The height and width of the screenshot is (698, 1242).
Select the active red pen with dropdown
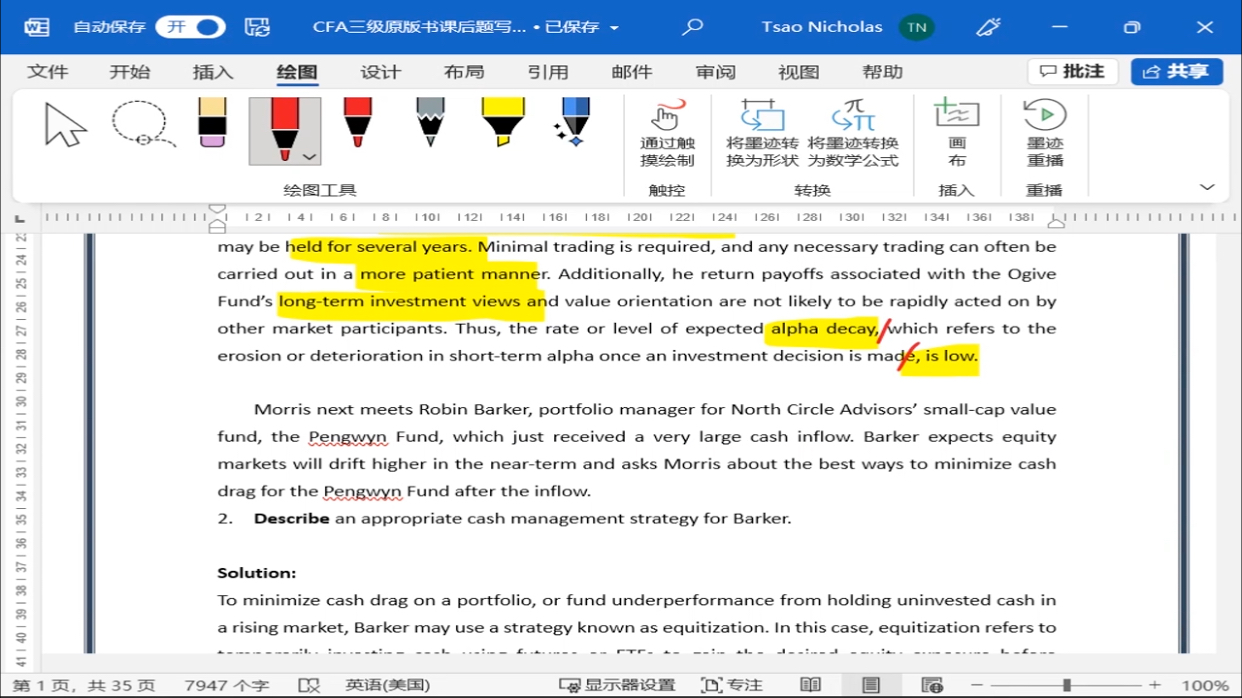285,131
